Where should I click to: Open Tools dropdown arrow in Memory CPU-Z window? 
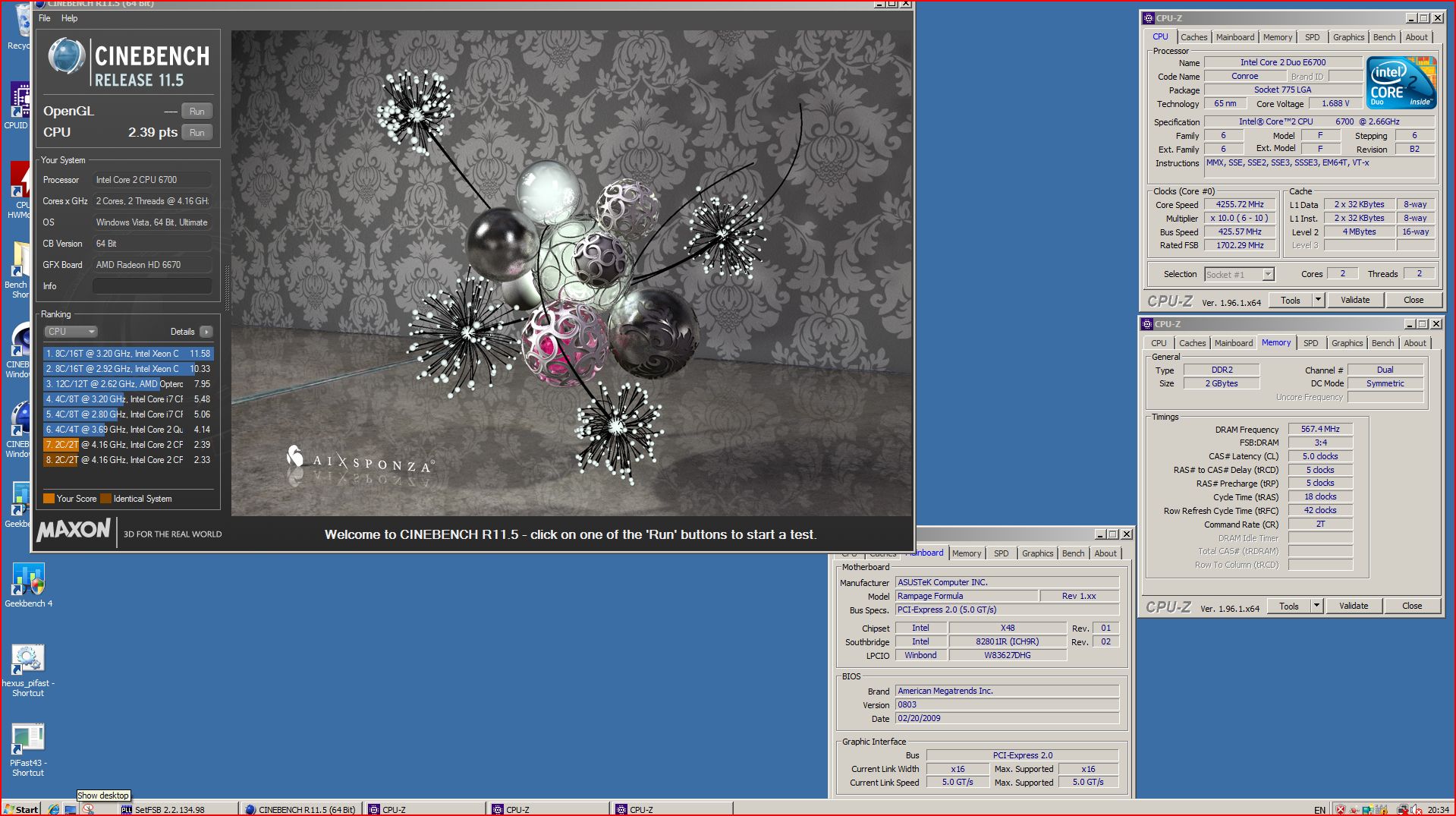coord(1316,606)
